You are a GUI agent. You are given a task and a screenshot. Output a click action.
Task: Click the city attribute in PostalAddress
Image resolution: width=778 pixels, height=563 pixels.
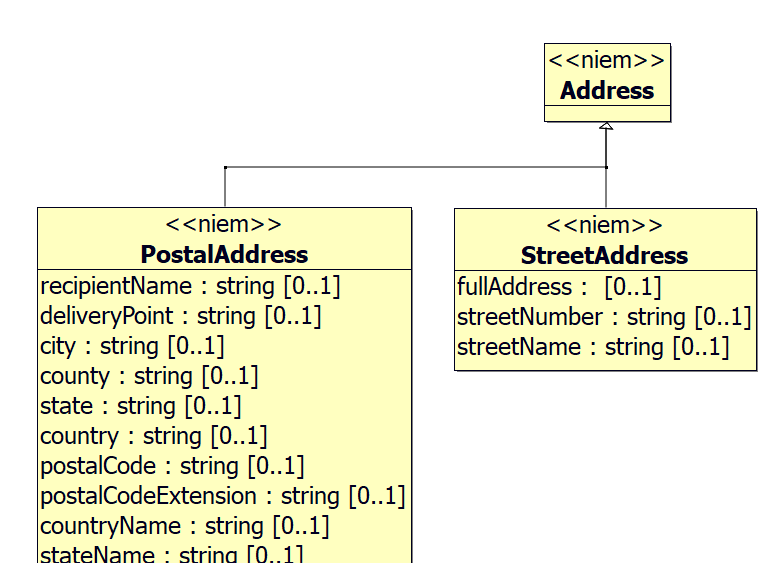[x=132, y=347]
